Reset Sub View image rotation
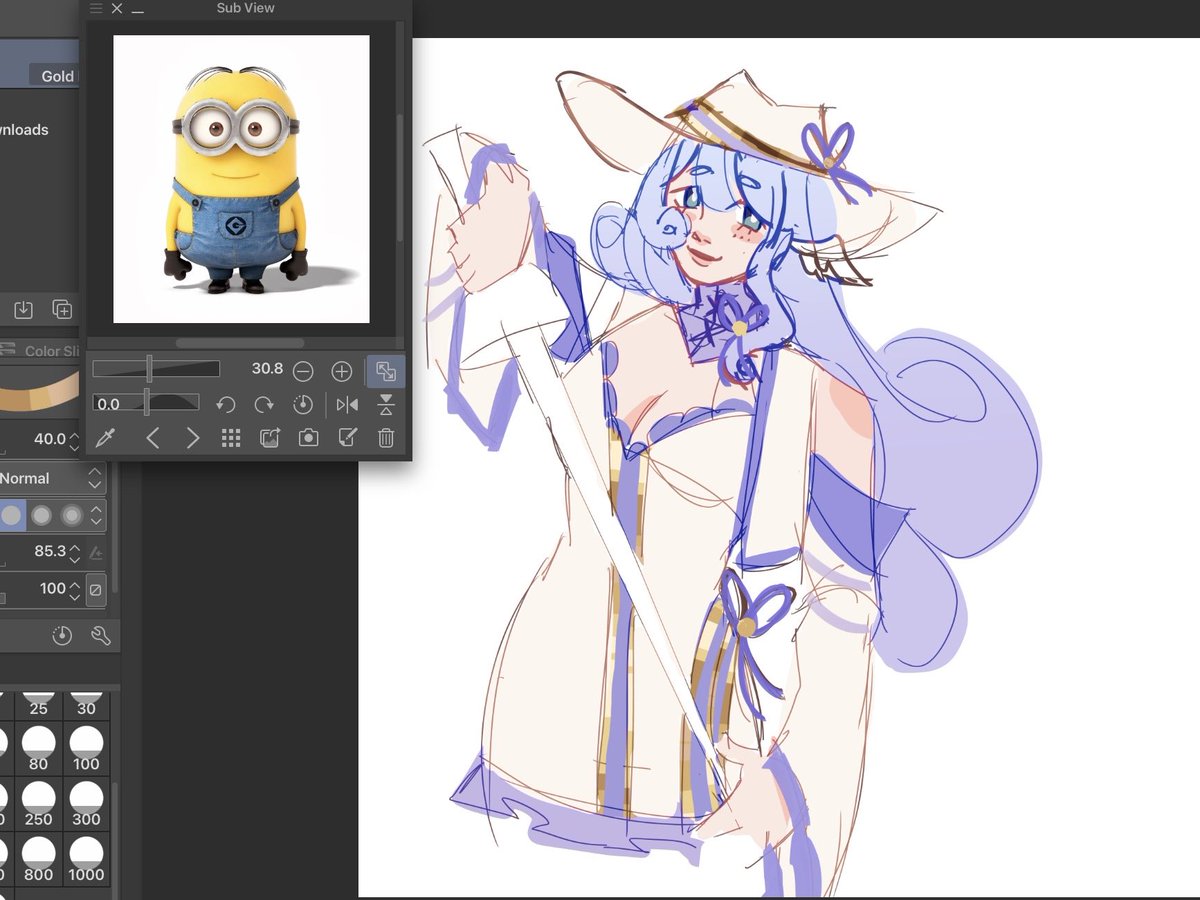Image resolution: width=1200 pixels, height=900 pixels. click(303, 405)
